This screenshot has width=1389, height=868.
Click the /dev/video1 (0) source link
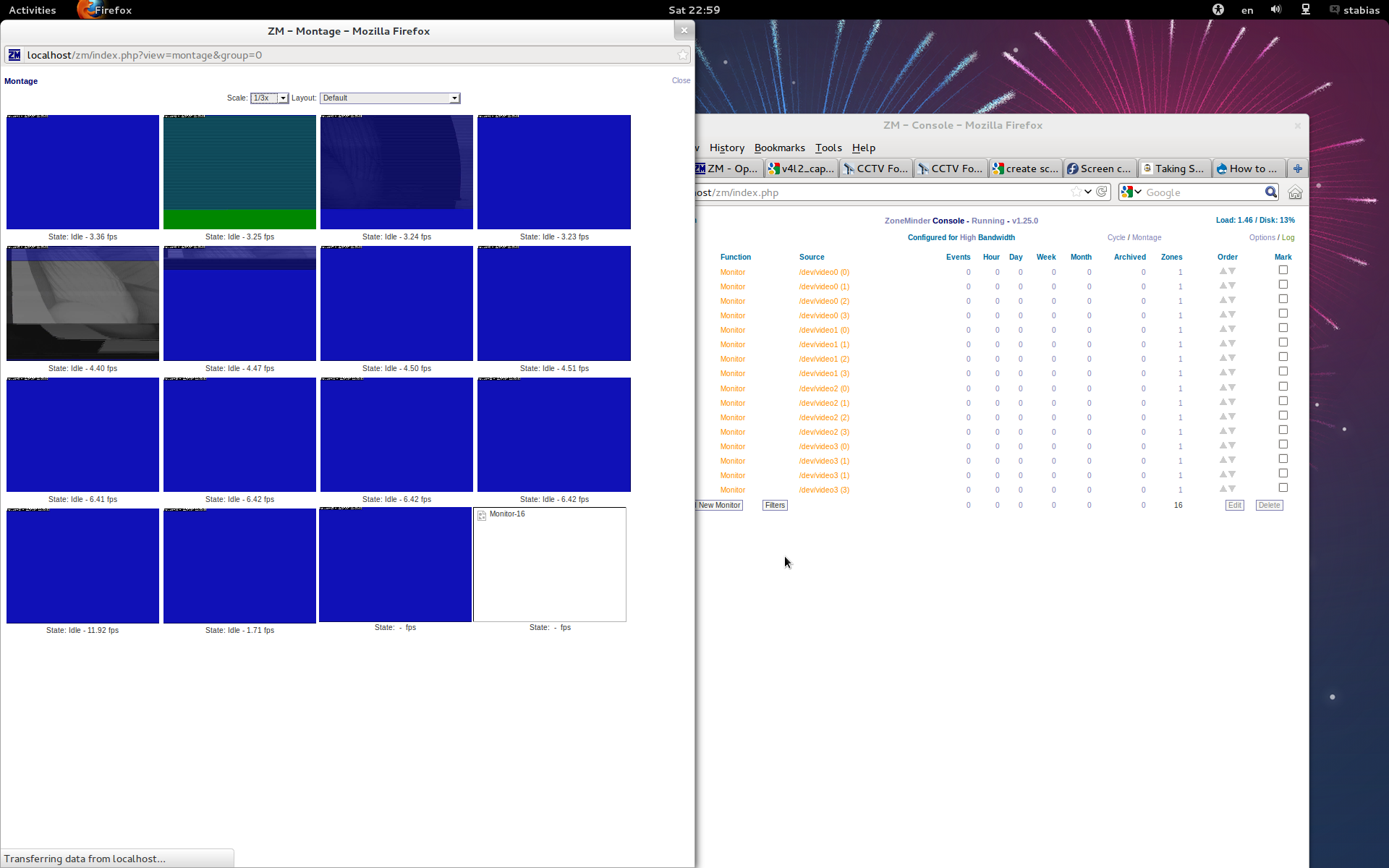[x=824, y=330]
